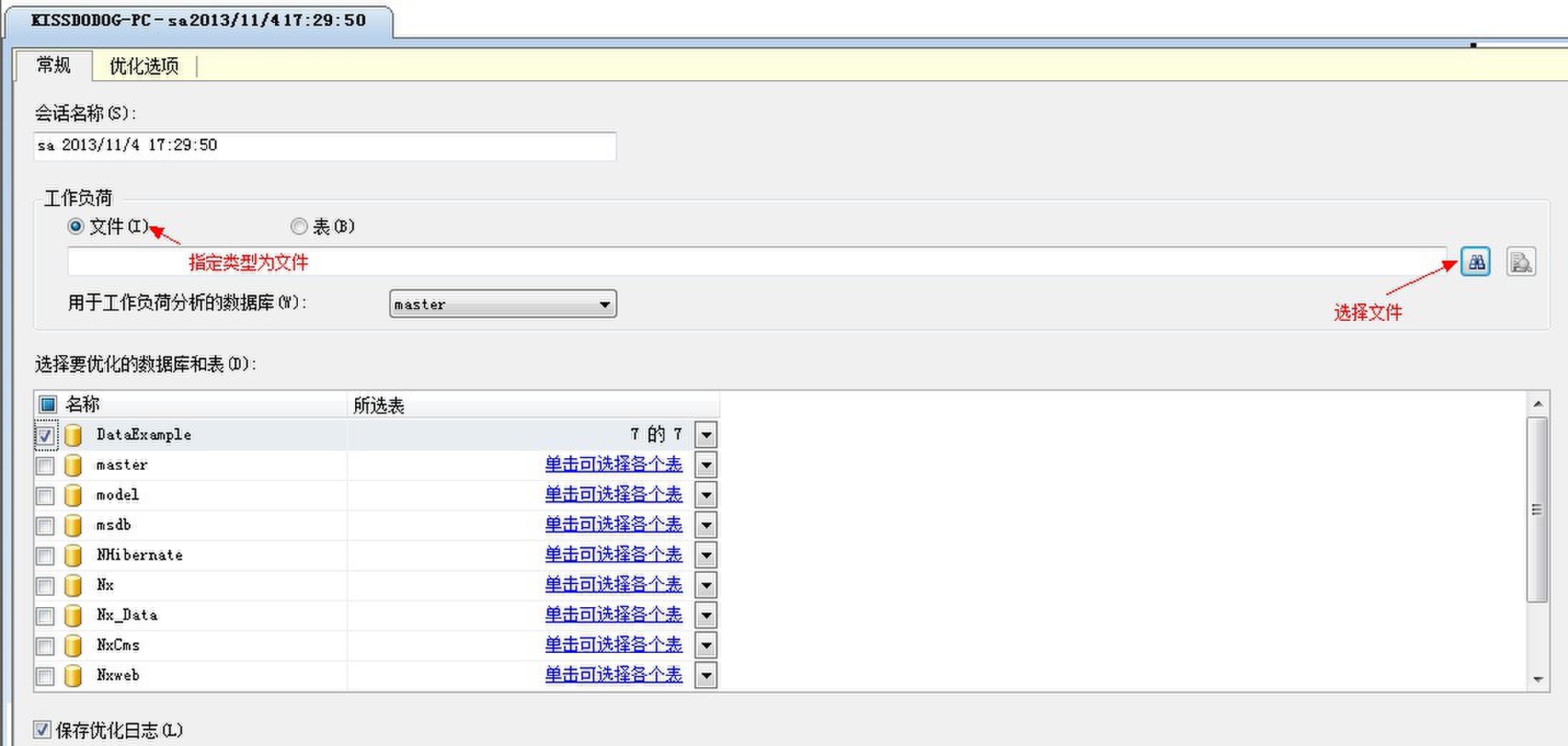Check the Nxweb database checkbox

click(x=45, y=676)
